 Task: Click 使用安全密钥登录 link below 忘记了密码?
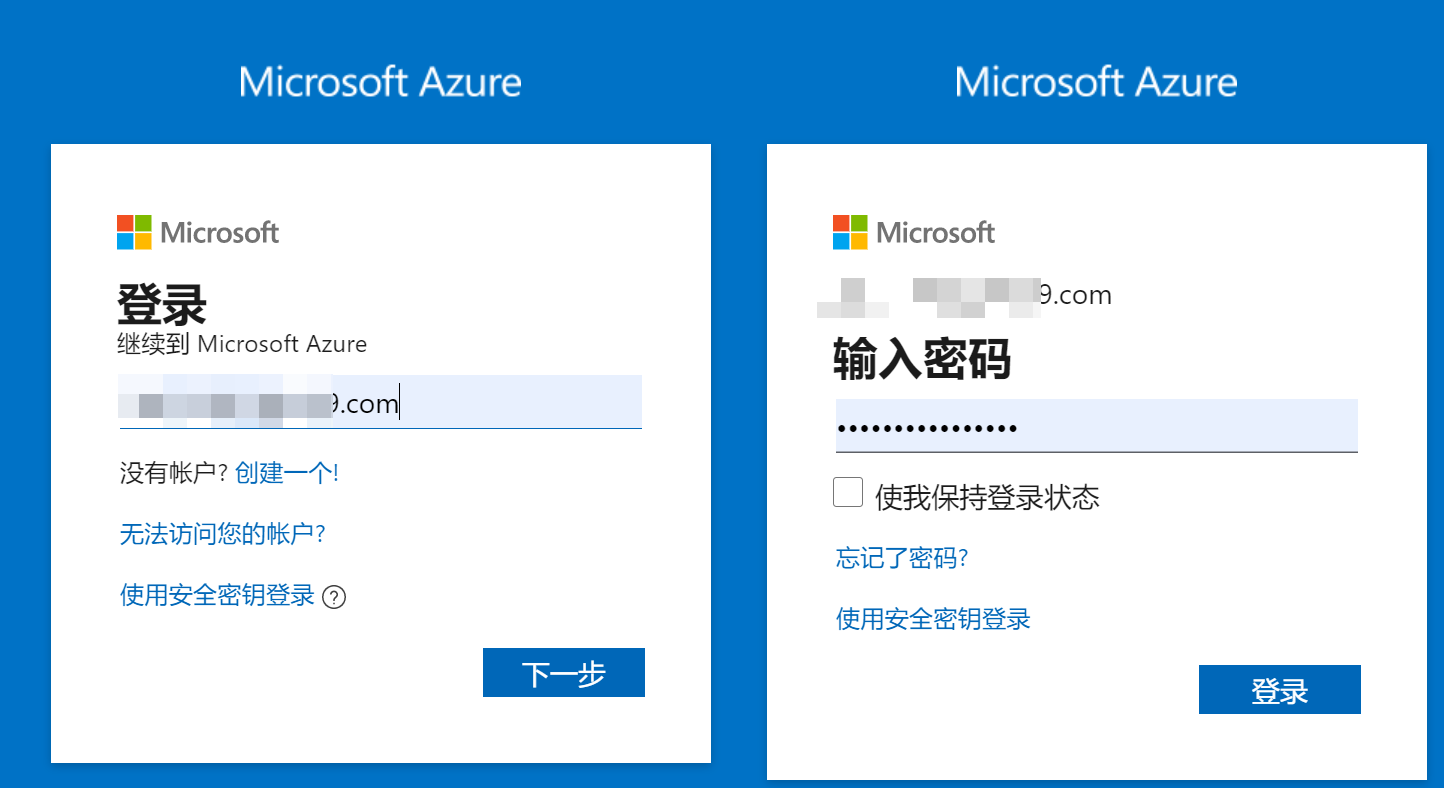point(933,619)
